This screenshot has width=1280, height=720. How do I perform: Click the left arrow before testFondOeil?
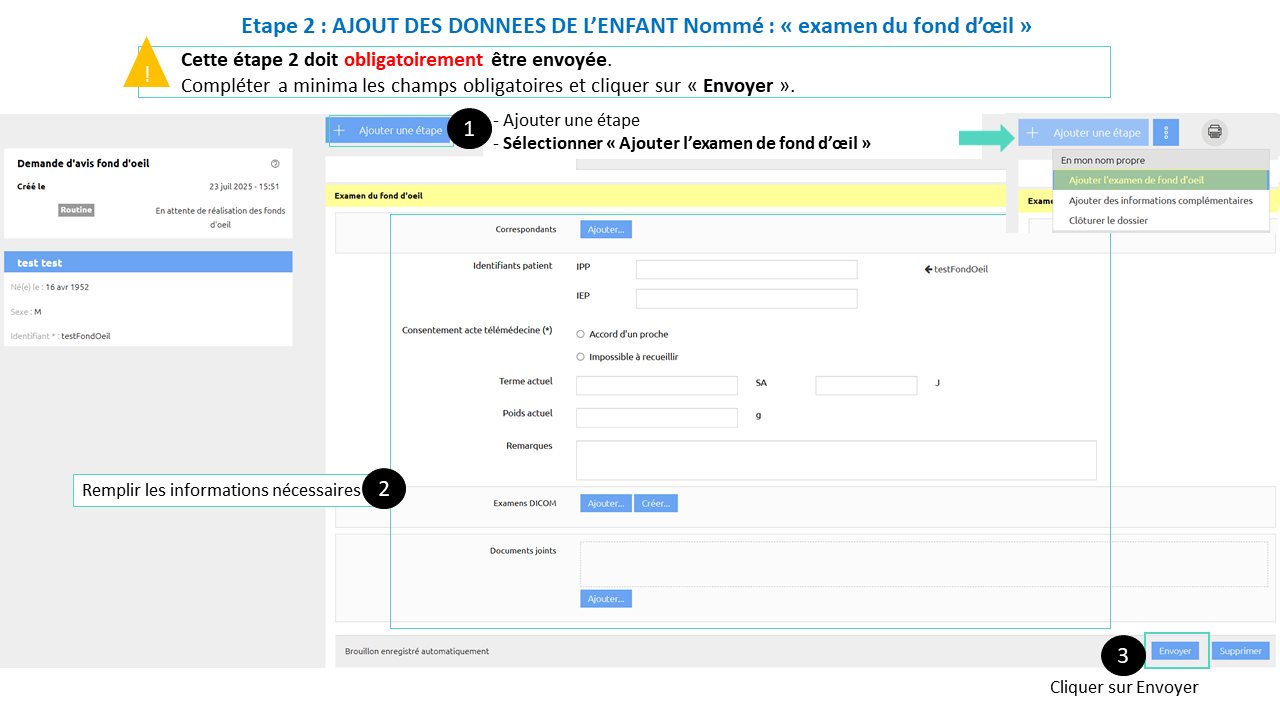pyautogui.click(x=929, y=269)
